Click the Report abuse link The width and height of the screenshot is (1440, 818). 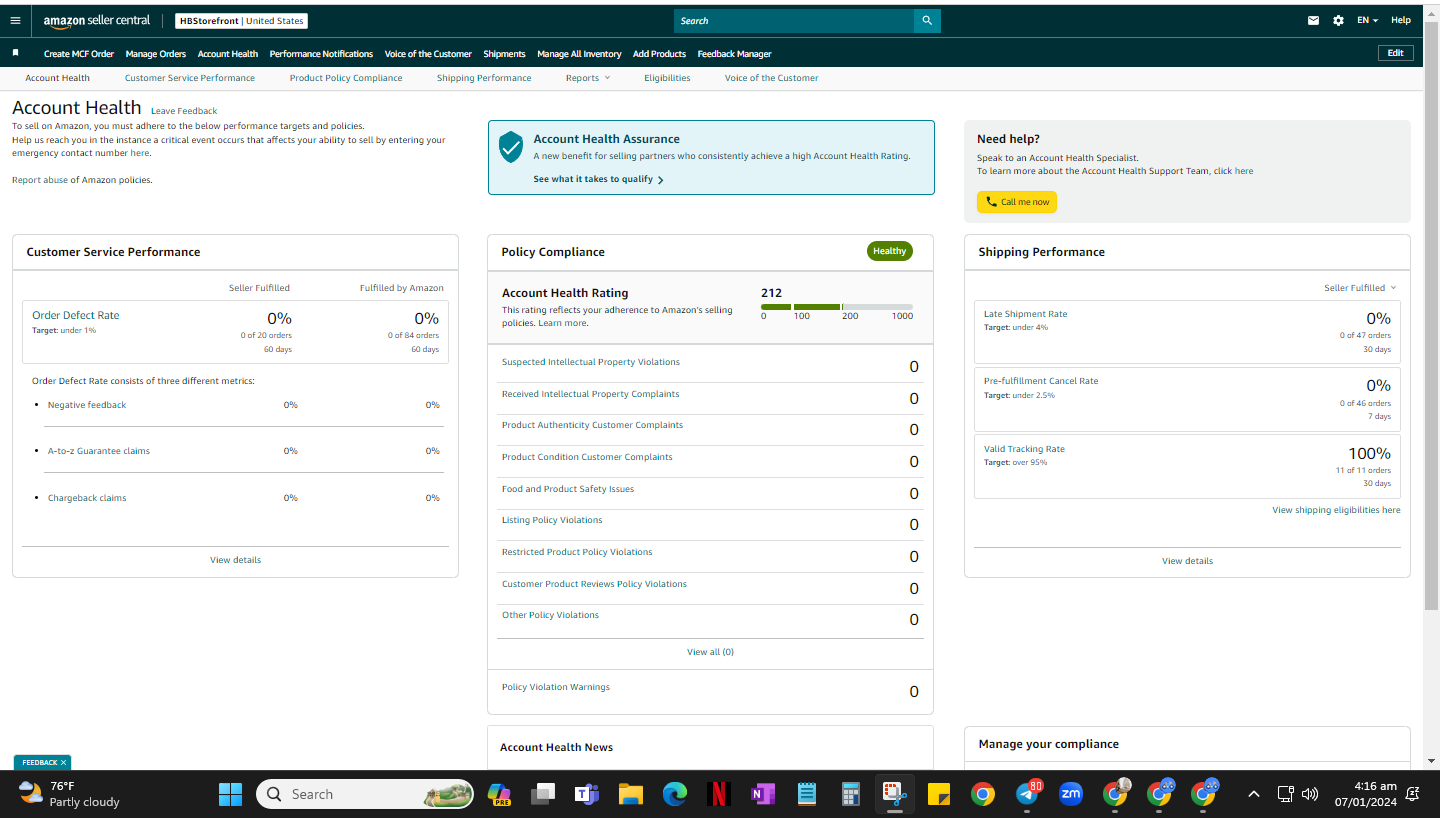click(x=39, y=180)
